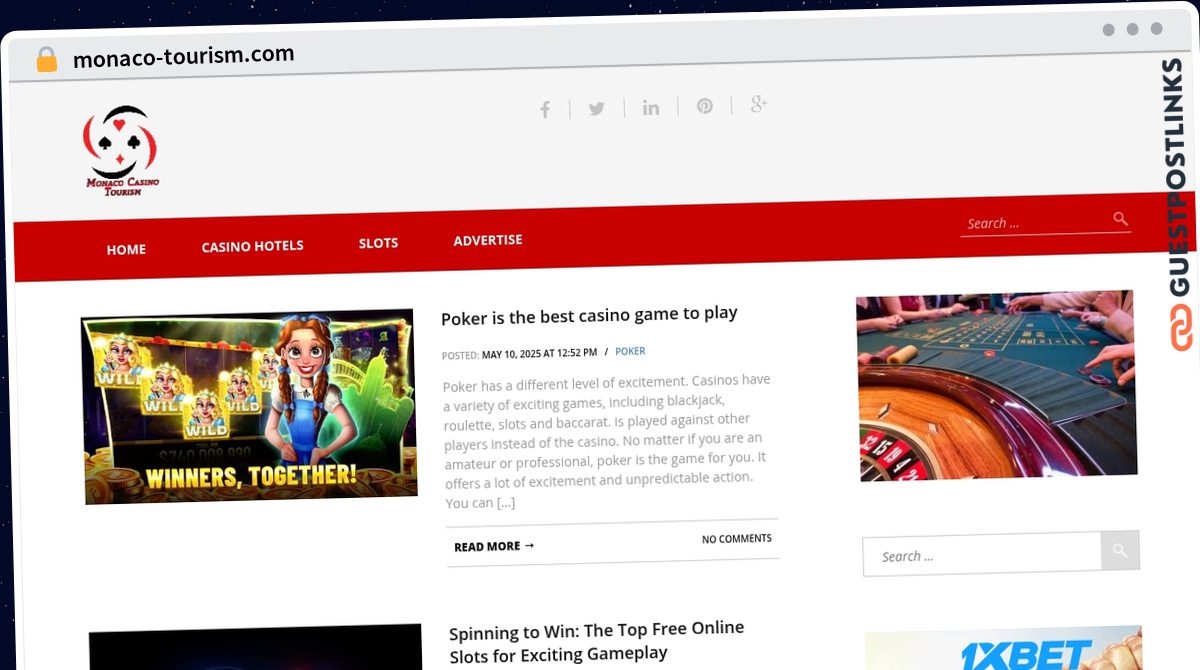
Task: Open the Slots menu item
Action: (378, 243)
